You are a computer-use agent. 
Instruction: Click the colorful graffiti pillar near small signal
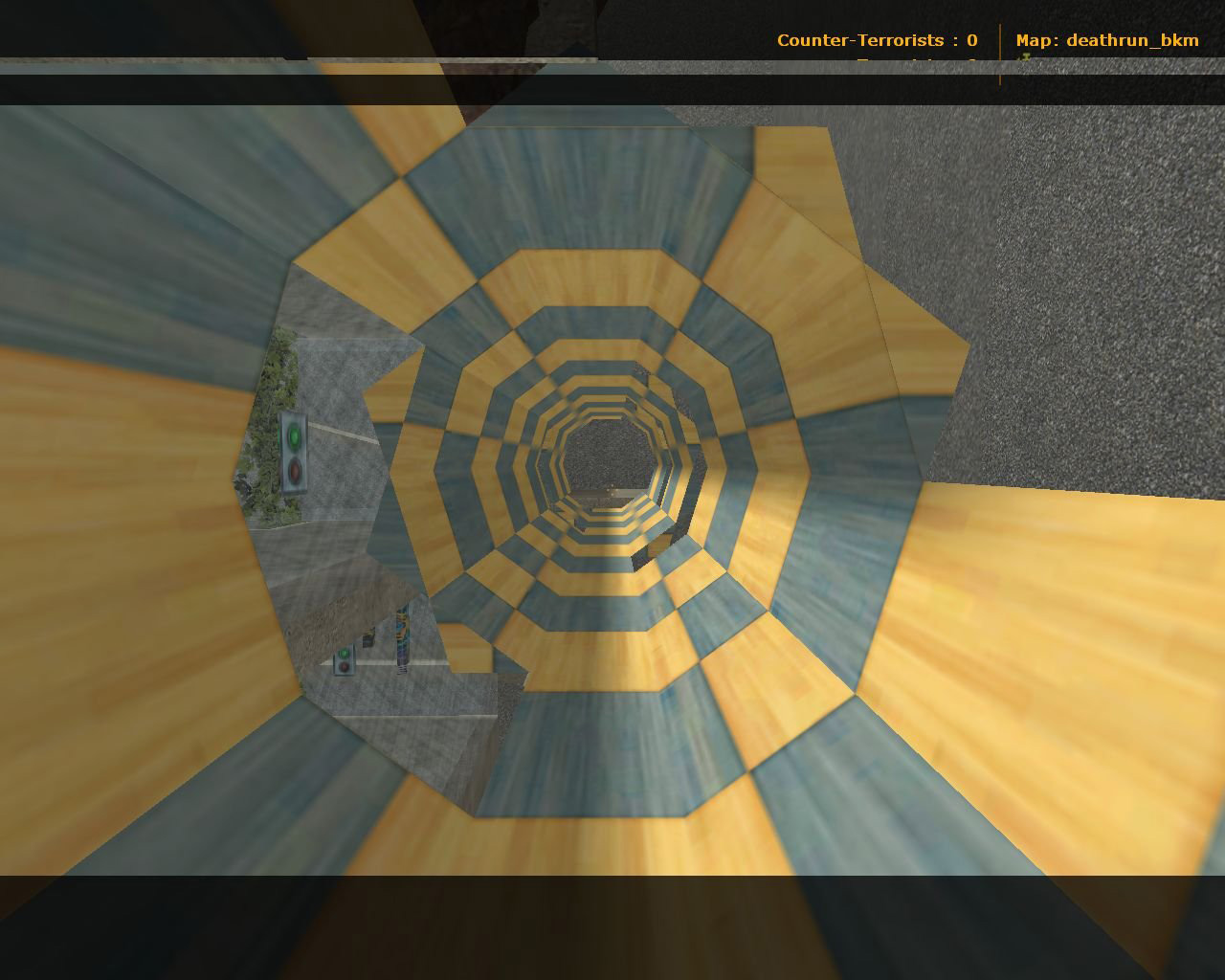[x=403, y=636]
